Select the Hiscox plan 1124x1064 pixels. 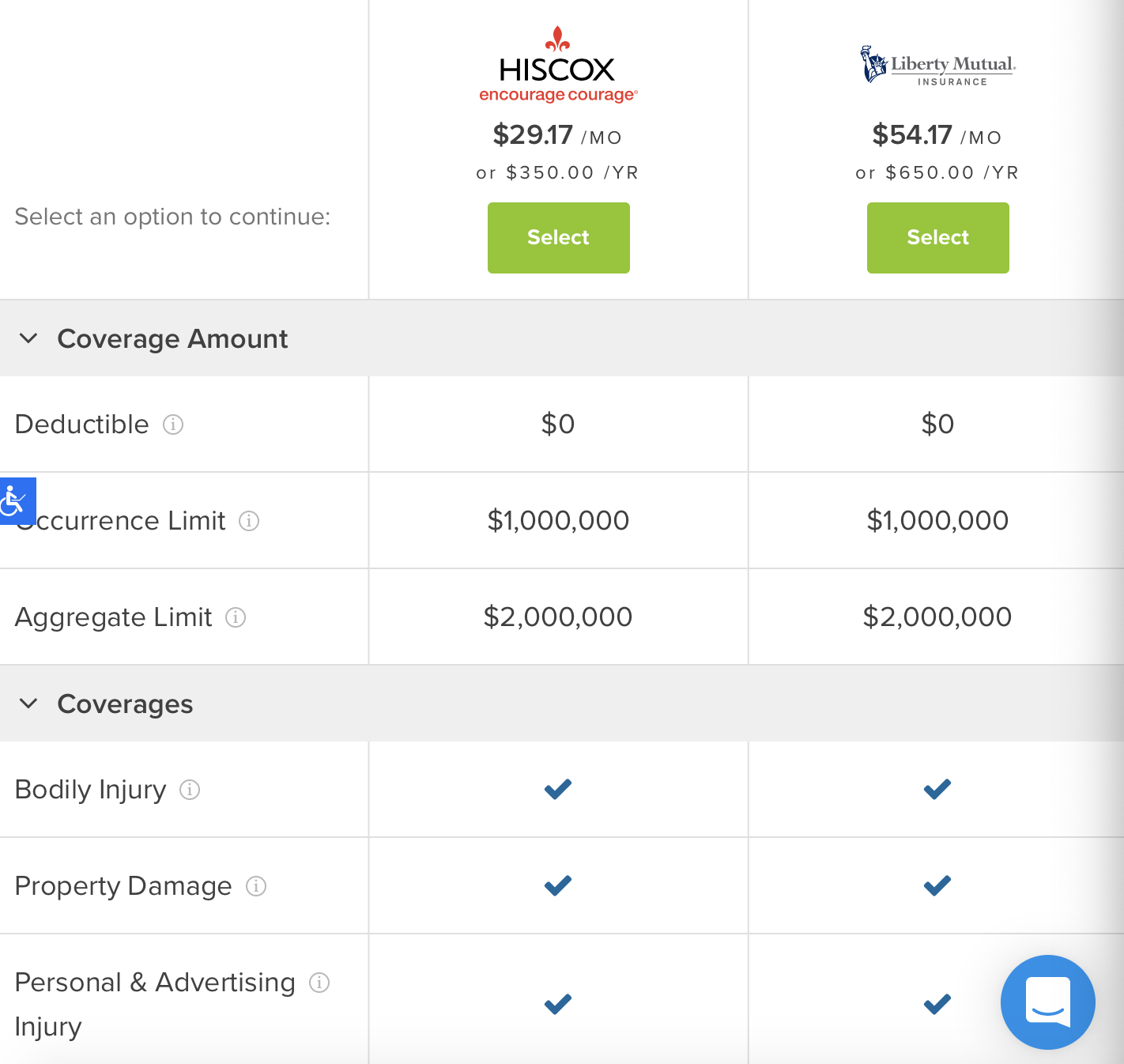558,238
